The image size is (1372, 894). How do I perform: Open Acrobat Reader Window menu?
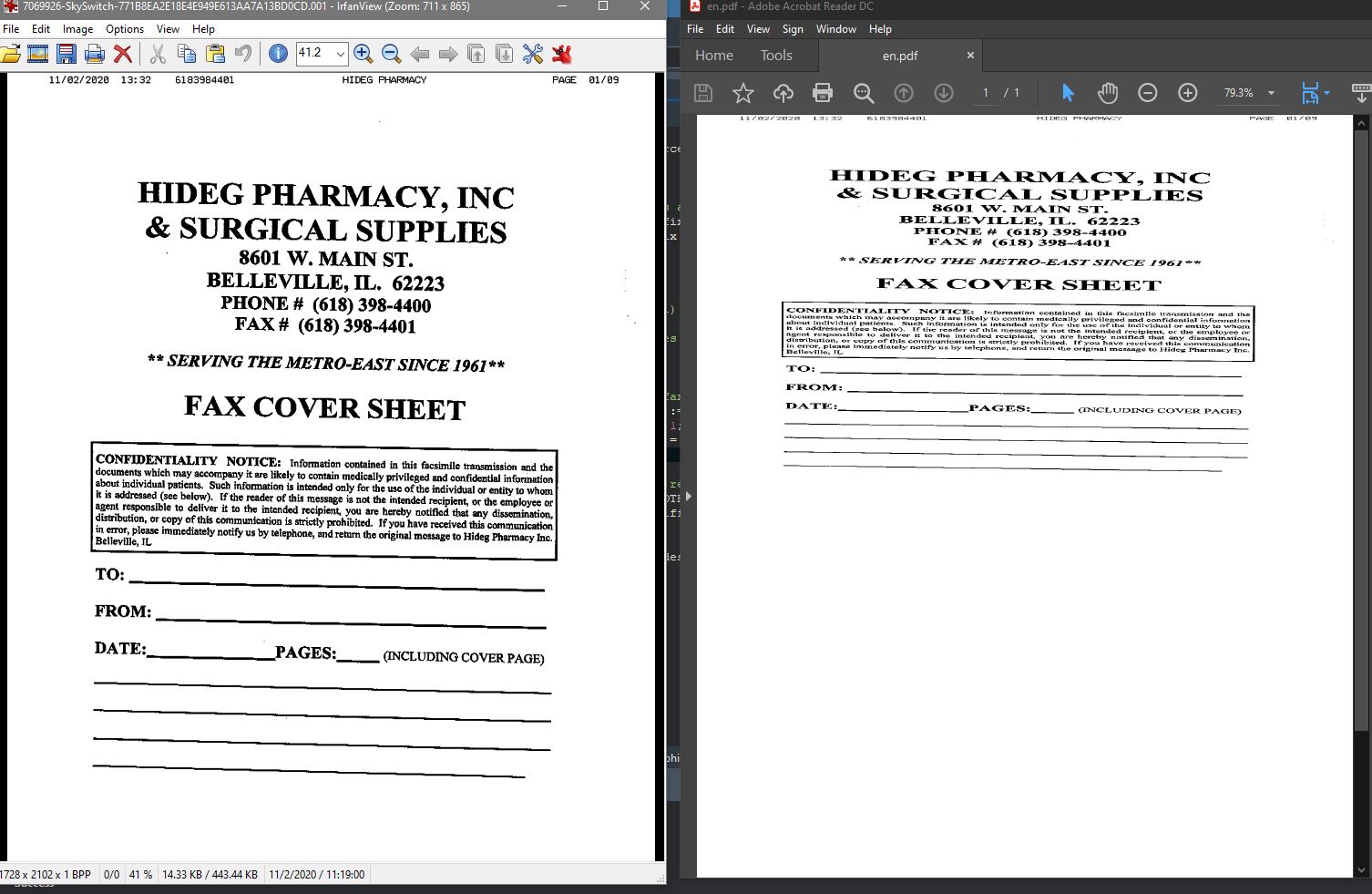click(836, 29)
